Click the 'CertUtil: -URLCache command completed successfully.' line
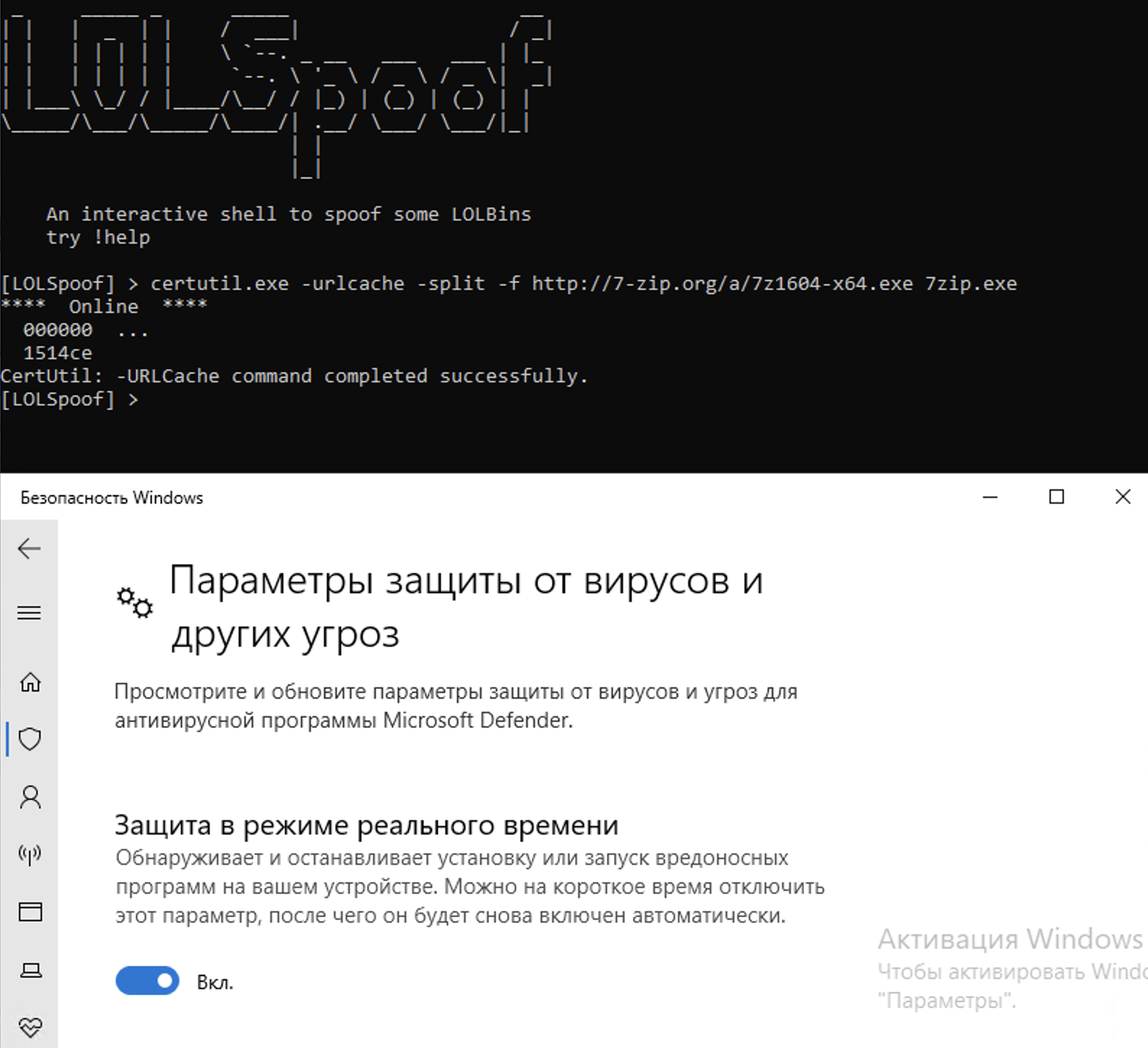Screen dimensions: 1148x1048 [294, 376]
